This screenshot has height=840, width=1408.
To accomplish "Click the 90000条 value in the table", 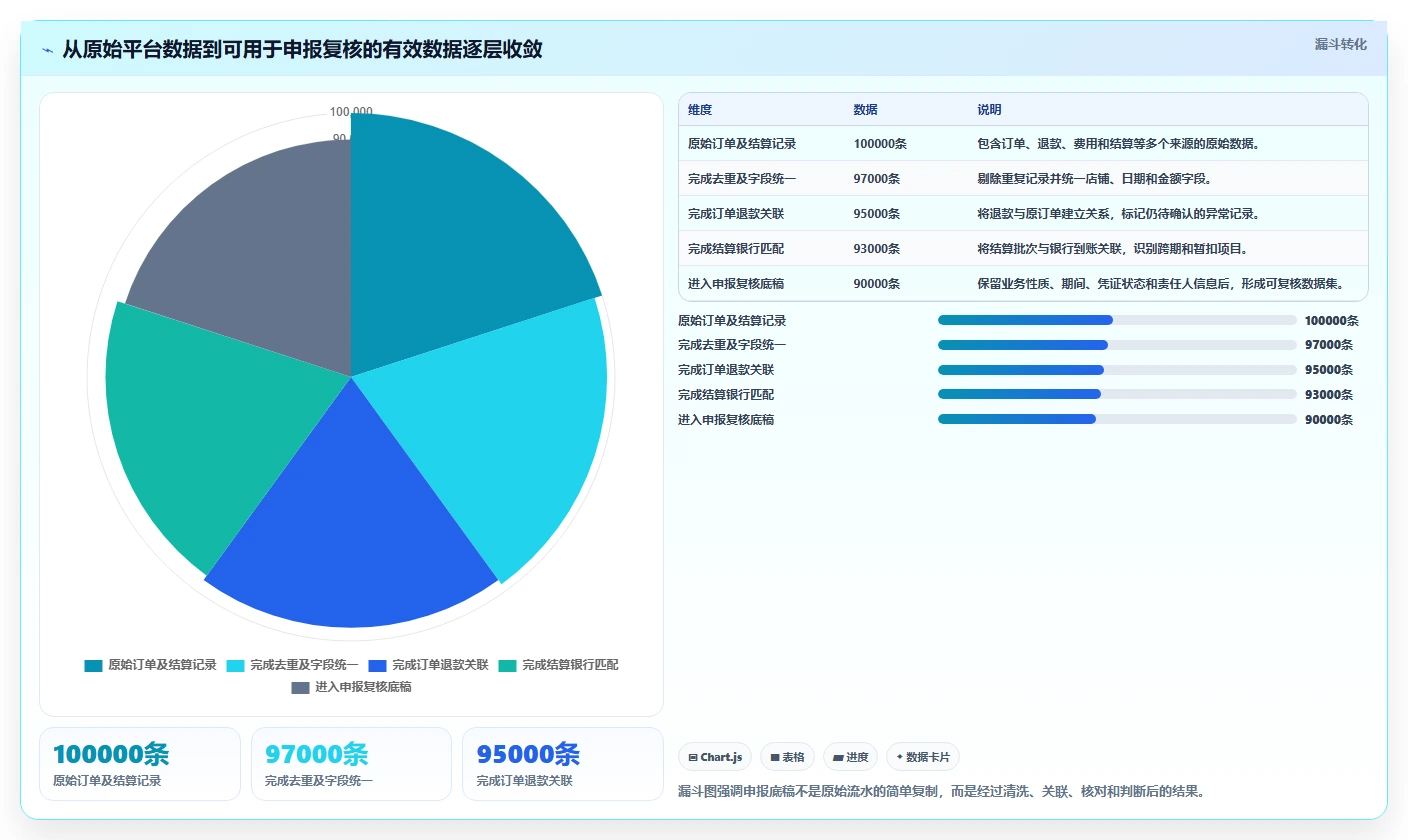I will pos(877,284).
